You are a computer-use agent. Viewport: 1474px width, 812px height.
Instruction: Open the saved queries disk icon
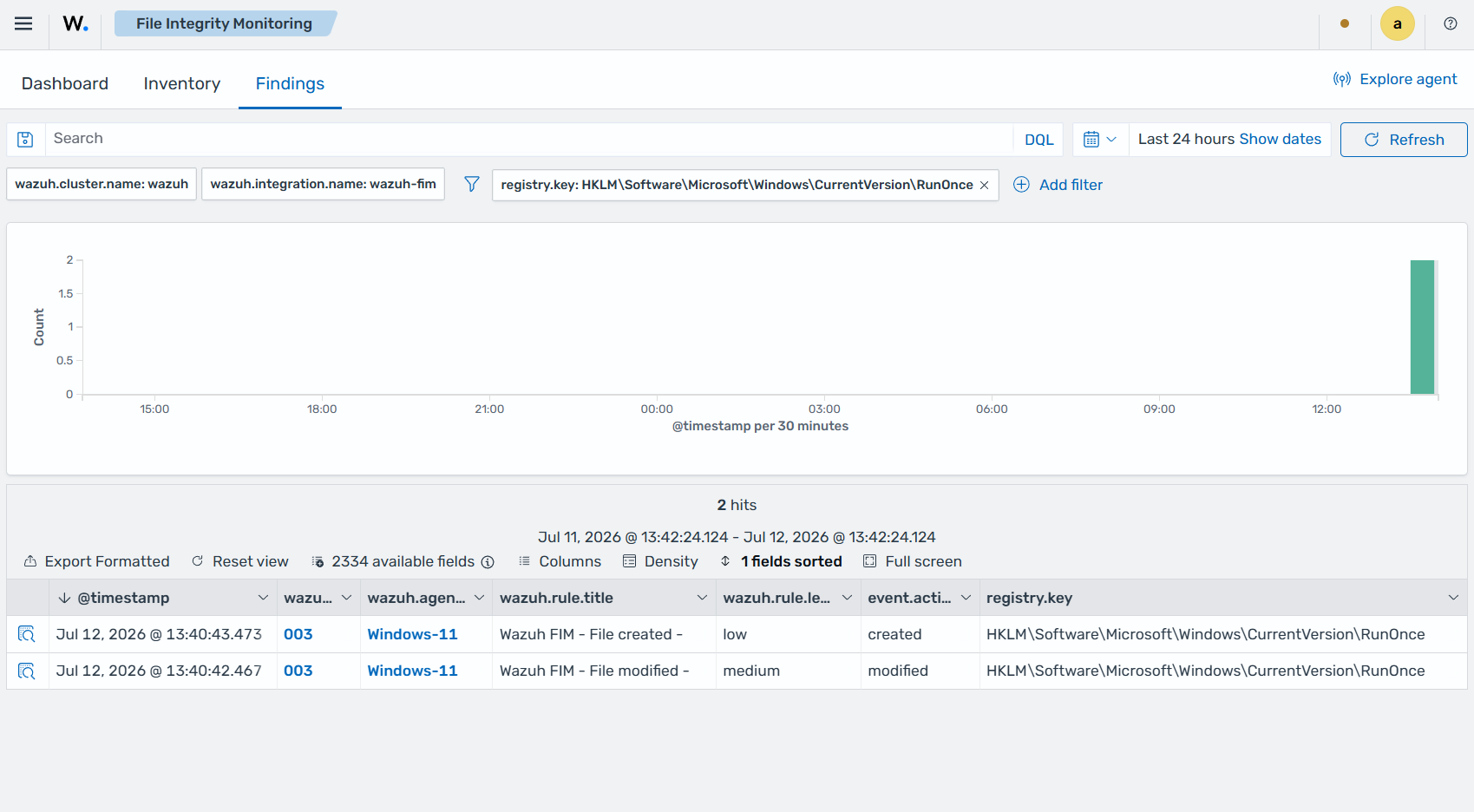(x=25, y=139)
